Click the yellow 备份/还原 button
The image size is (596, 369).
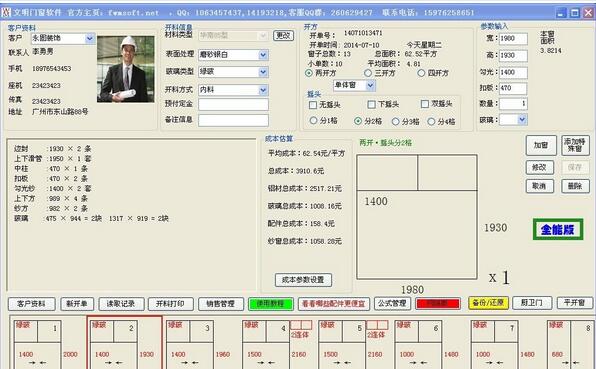[488, 303]
